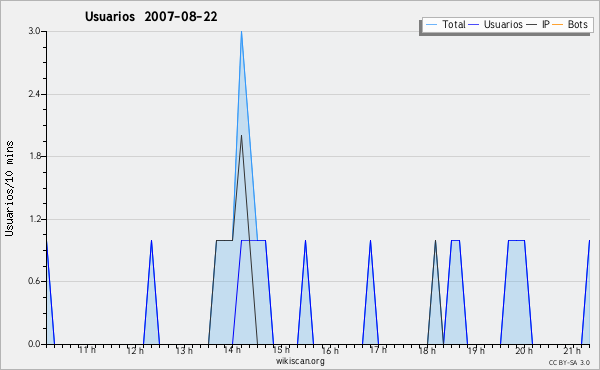
Task: Click the 'Usuarios' legend entry
Action: click(x=496, y=25)
